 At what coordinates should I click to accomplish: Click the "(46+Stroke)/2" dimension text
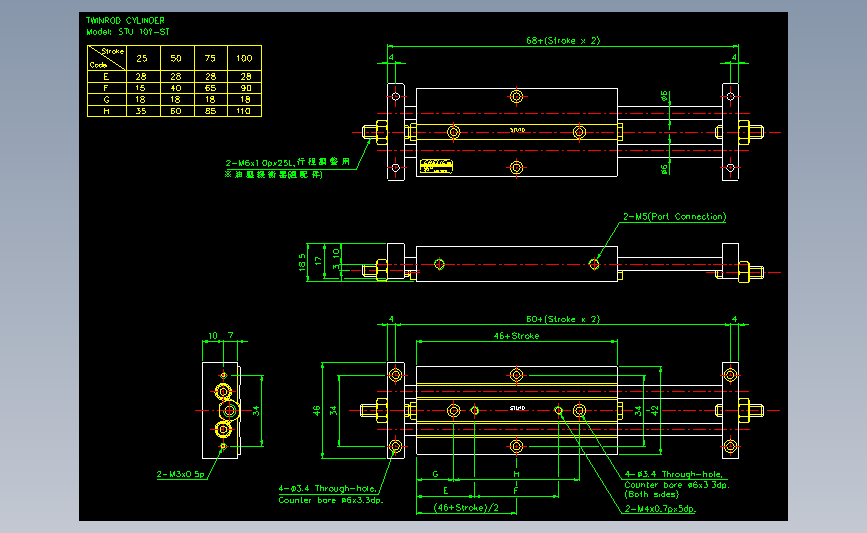[x=466, y=508]
